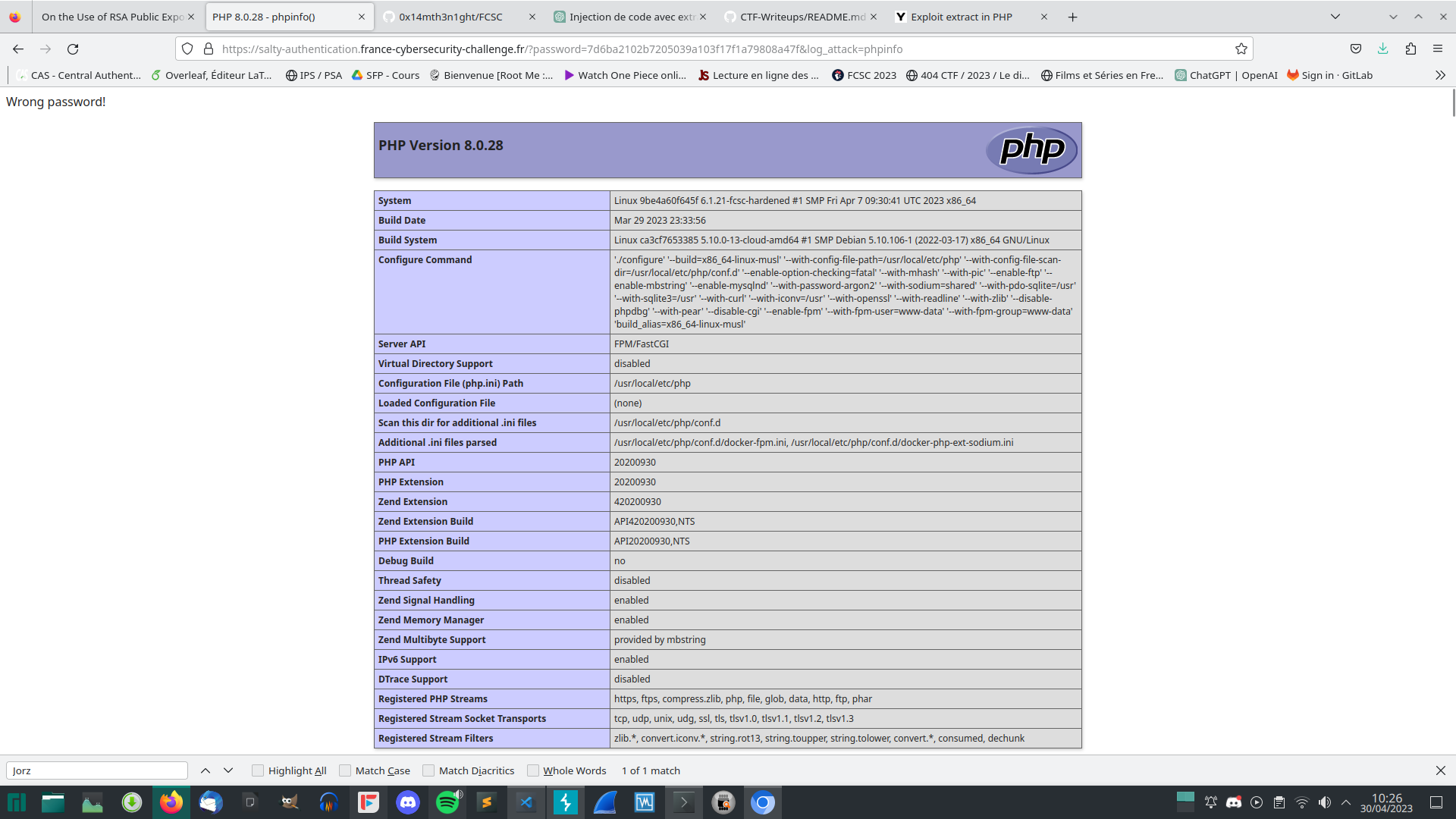Show more bookmarks chevron
Image resolution: width=1456 pixels, height=819 pixels.
point(1440,75)
